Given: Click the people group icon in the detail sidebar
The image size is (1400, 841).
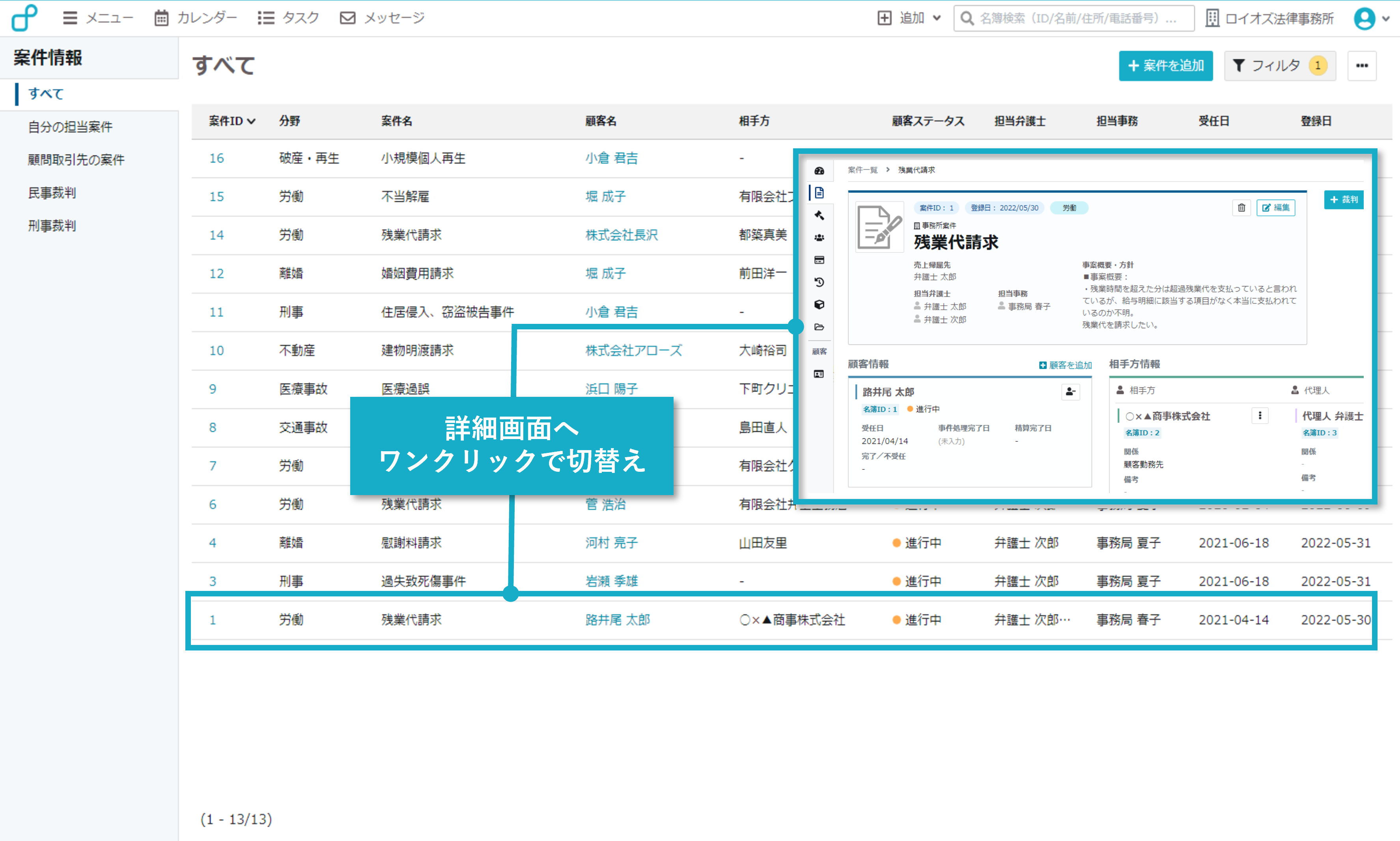Looking at the screenshot, I should [x=819, y=238].
